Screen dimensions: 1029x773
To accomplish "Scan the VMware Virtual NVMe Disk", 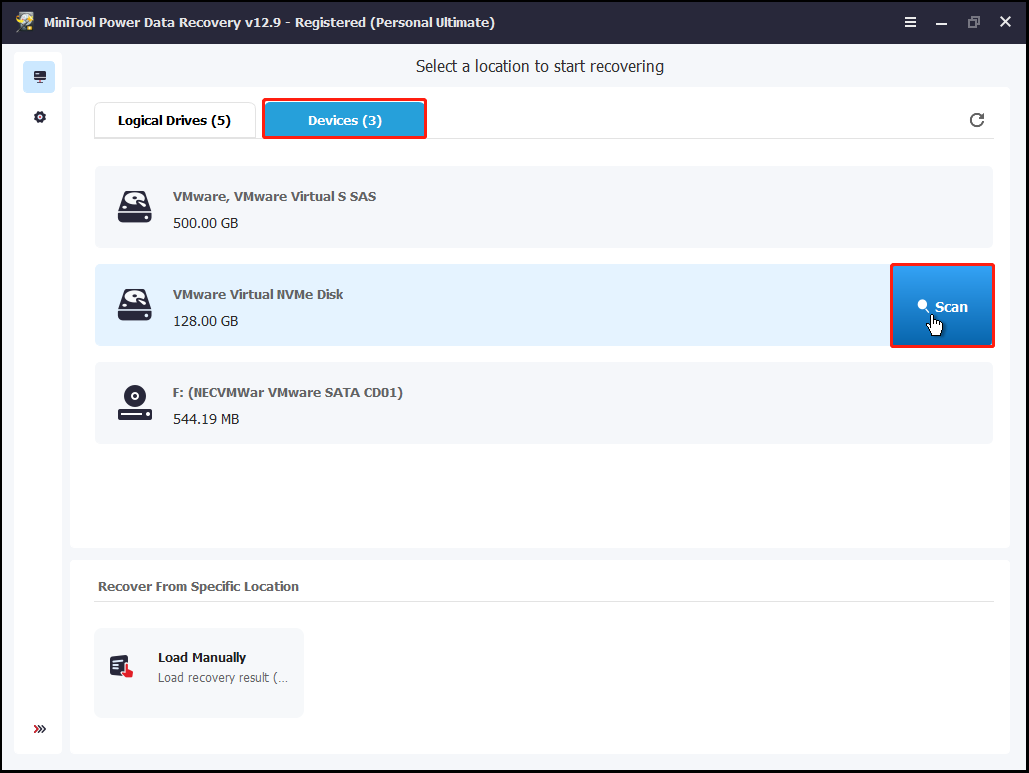I will pyautogui.click(x=942, y=306).
